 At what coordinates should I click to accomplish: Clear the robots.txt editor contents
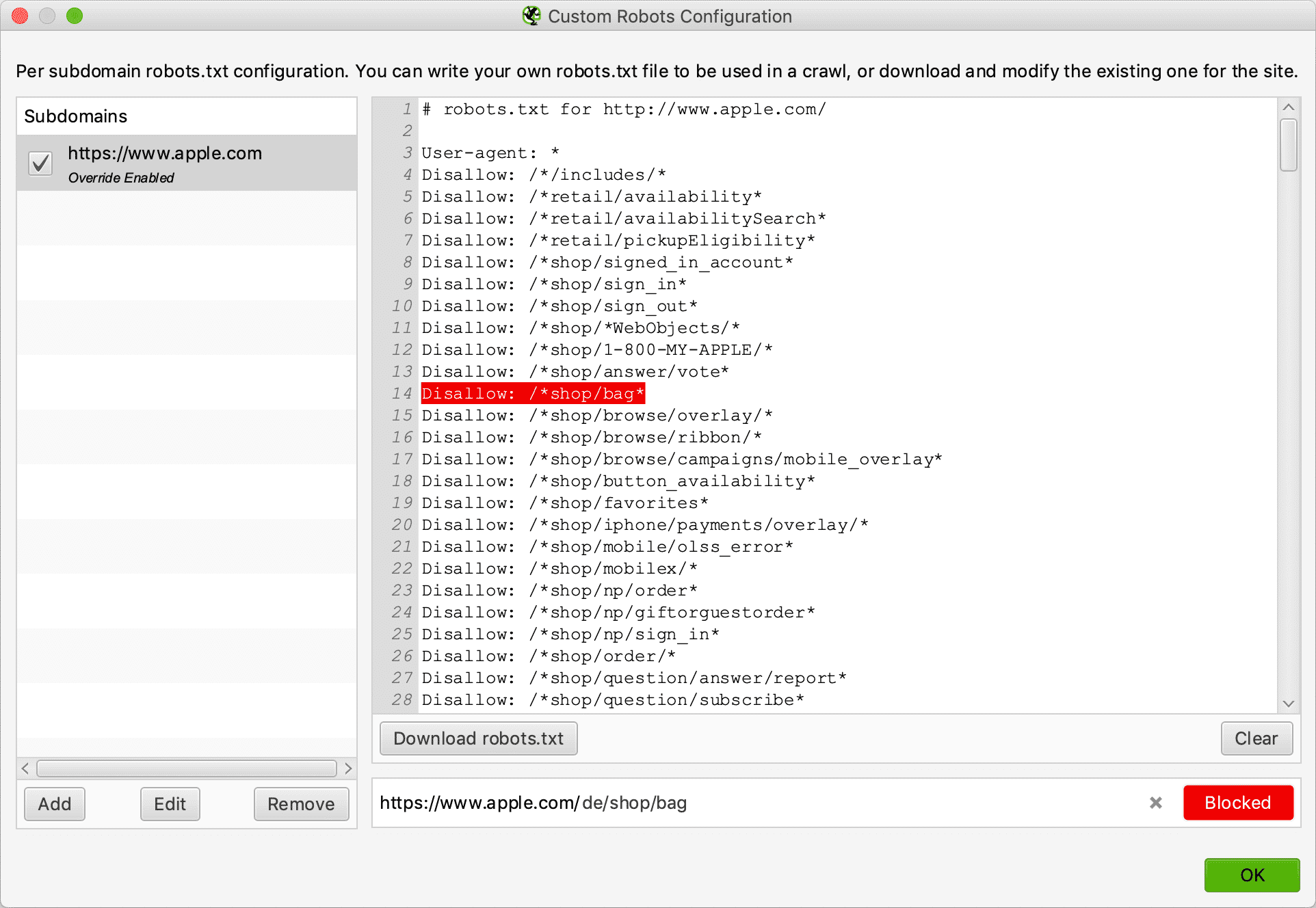coord(1256,738)
